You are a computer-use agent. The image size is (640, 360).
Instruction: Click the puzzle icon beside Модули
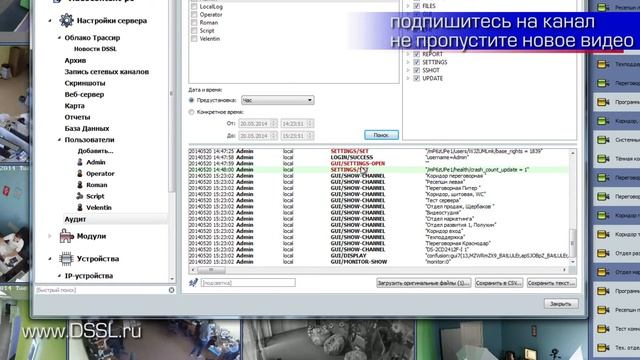tap(66, 236)
